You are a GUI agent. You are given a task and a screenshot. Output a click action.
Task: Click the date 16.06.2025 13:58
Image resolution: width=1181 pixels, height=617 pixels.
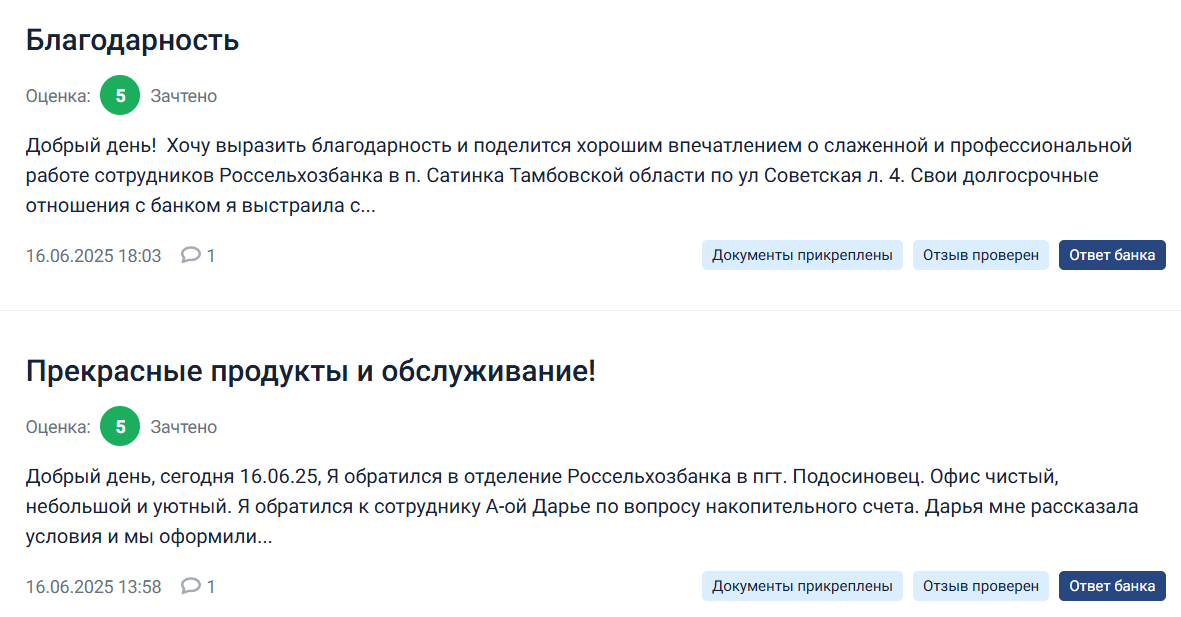[93, 587]
